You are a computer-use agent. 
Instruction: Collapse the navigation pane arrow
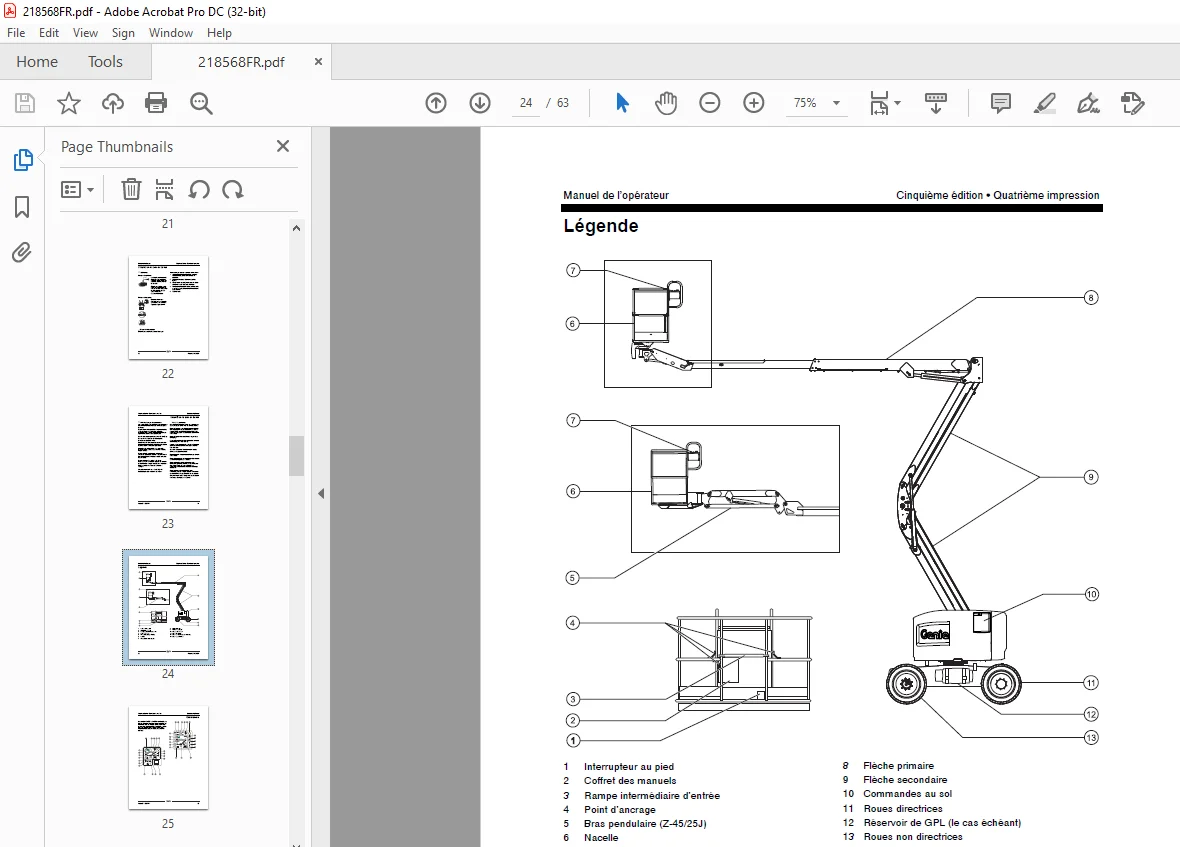coord(321,493)
